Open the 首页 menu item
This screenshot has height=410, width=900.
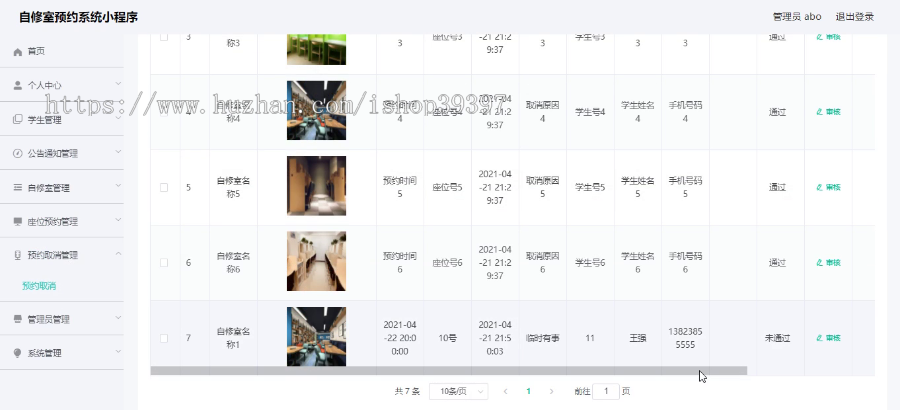point(61,52)
